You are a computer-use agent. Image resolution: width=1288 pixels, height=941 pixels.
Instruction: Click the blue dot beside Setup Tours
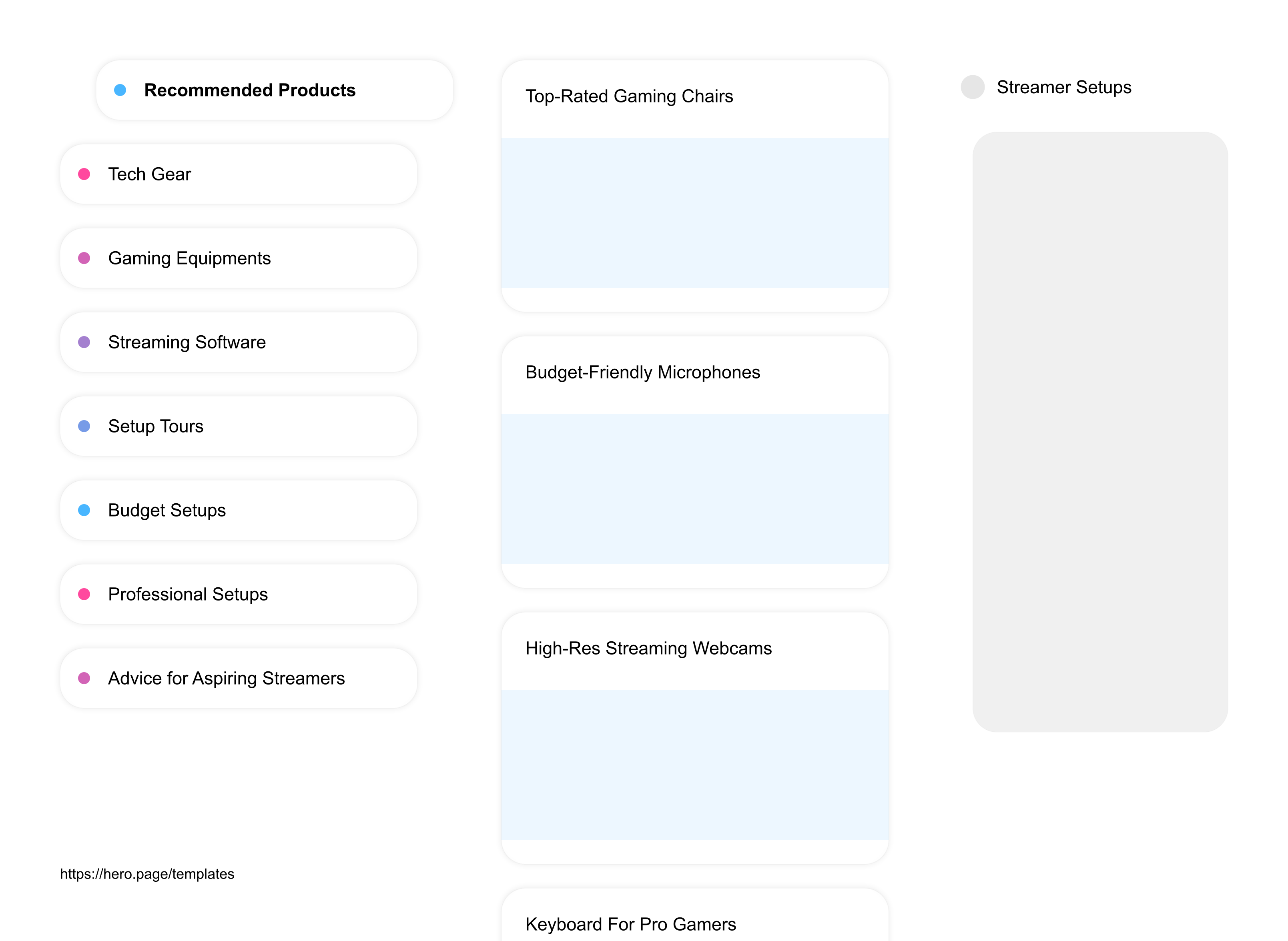[x=84, y=426]
